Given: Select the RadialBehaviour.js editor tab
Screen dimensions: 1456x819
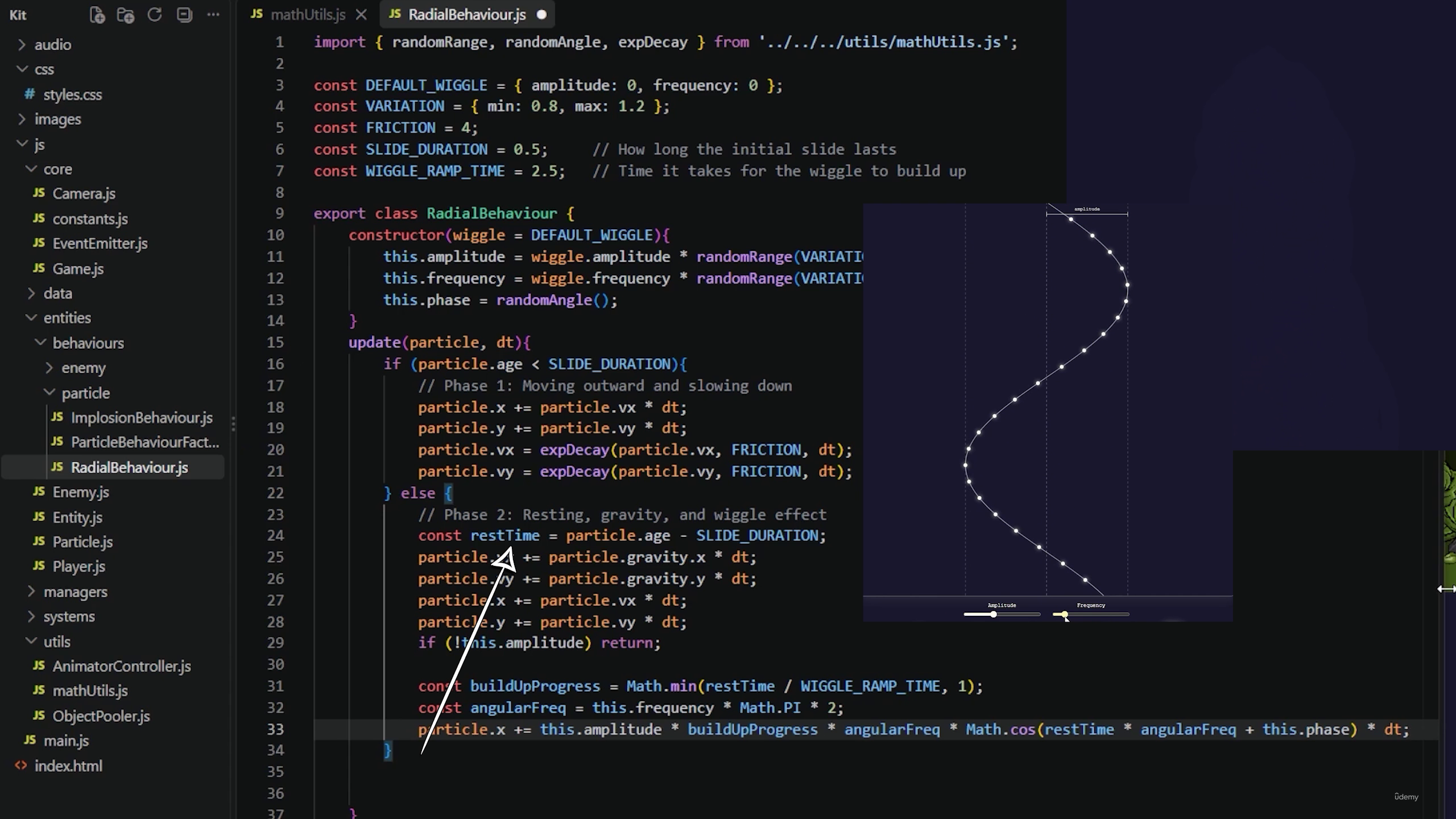Looking at the screenshot, I should tap(466, 15).
